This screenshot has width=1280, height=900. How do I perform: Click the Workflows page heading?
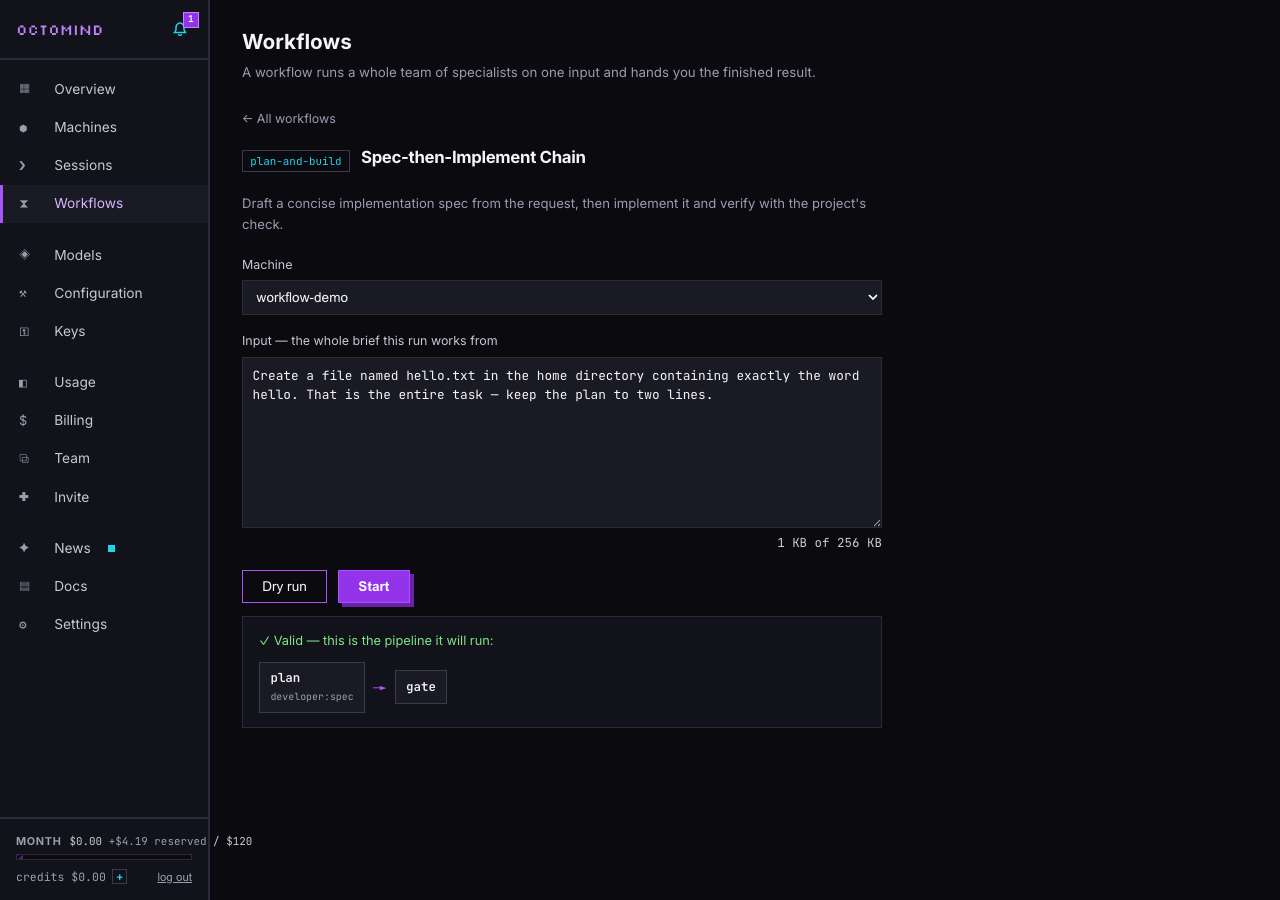(297, 42)
